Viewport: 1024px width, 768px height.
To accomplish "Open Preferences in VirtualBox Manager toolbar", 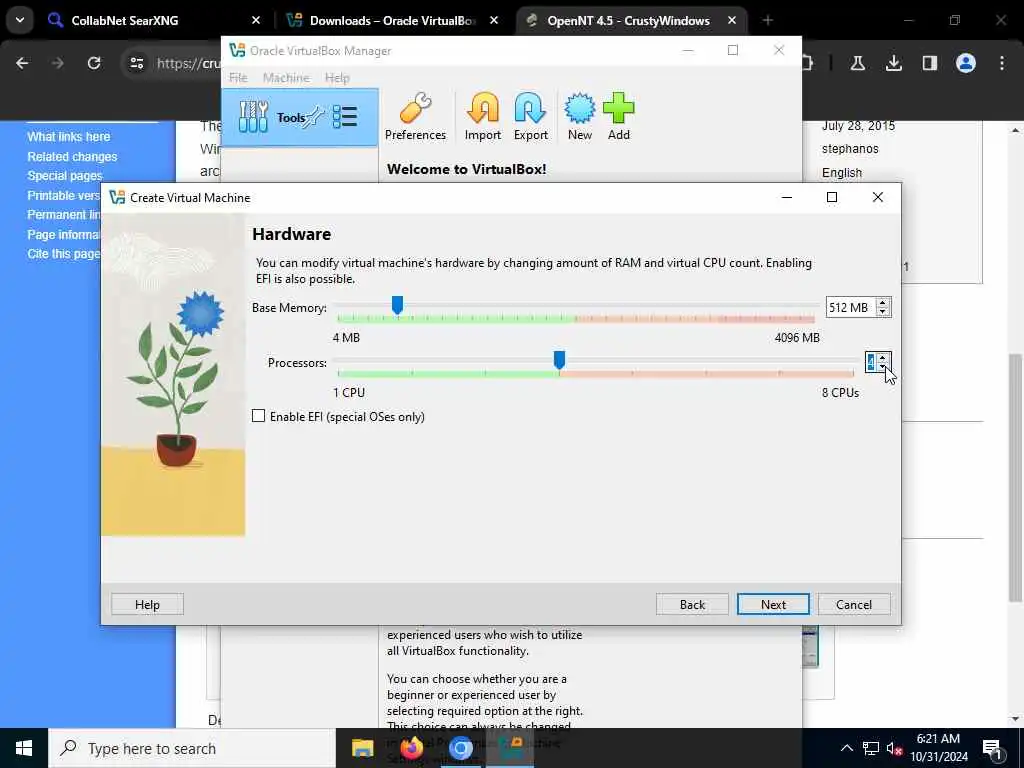I will point(415,117).
